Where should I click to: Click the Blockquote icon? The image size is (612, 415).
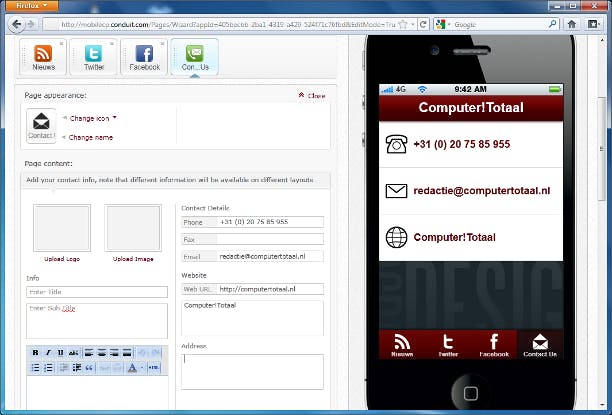(x=89, y=368)
